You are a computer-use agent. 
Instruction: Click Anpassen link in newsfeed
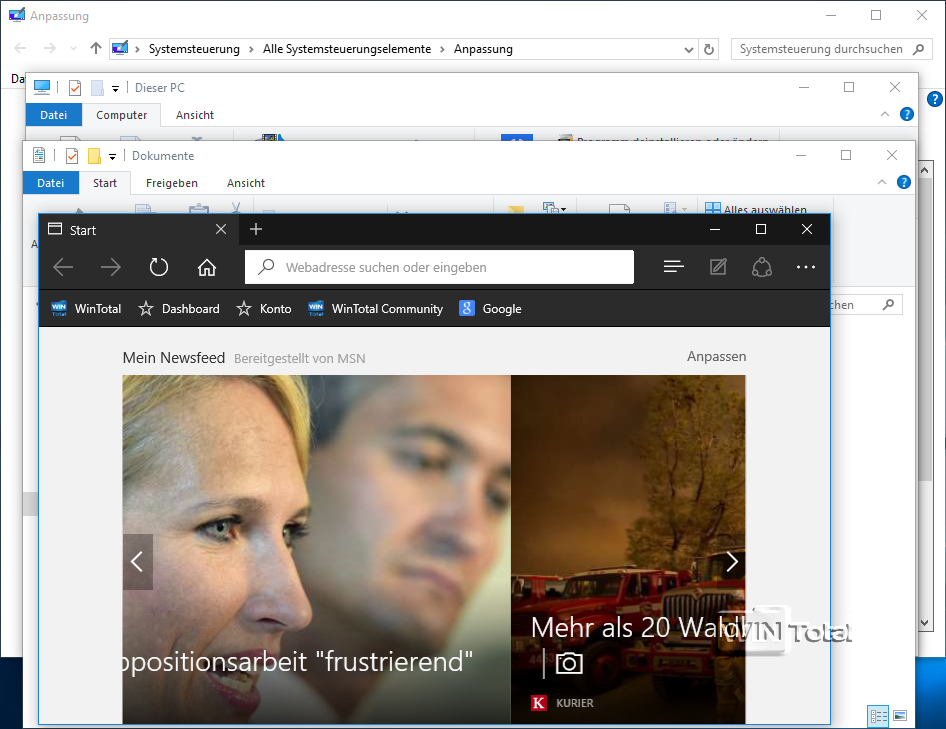pos(717,357)
